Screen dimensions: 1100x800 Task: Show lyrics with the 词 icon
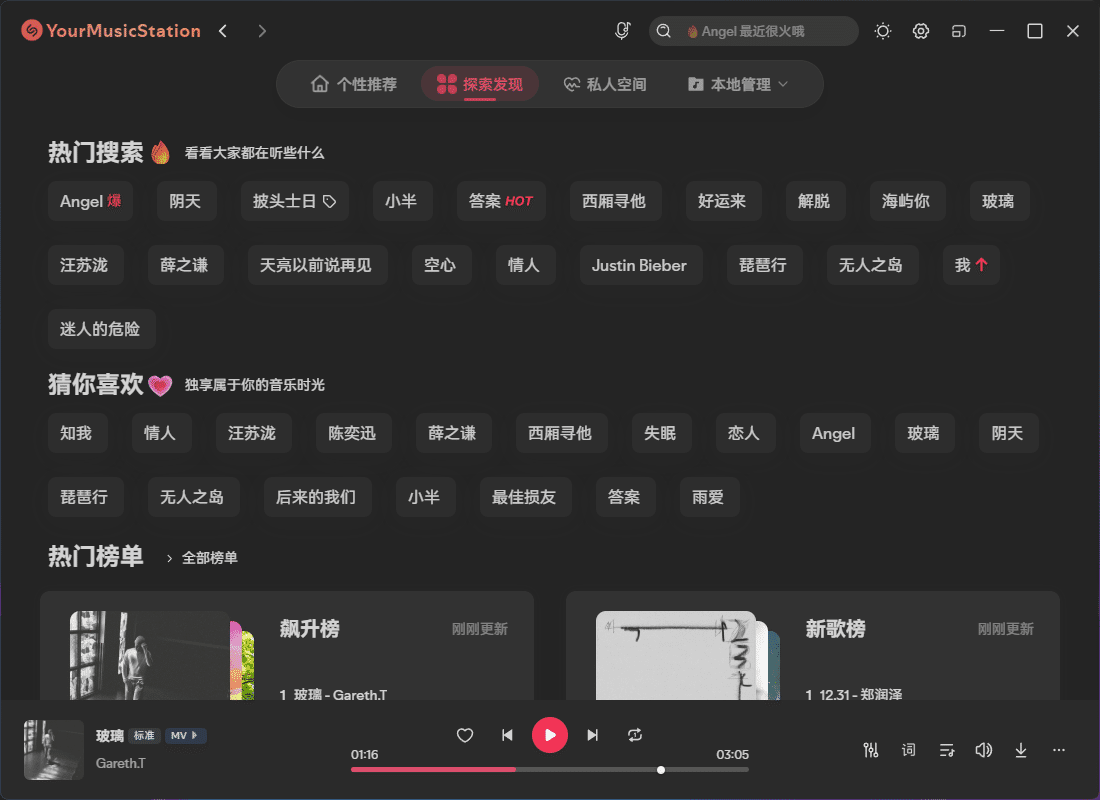(x=908, y=750)
